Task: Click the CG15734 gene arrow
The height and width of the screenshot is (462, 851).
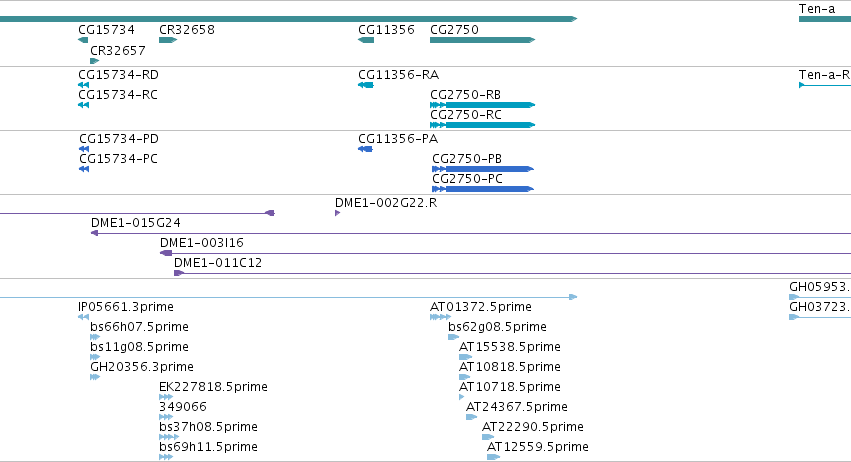Action: point(83,40)
